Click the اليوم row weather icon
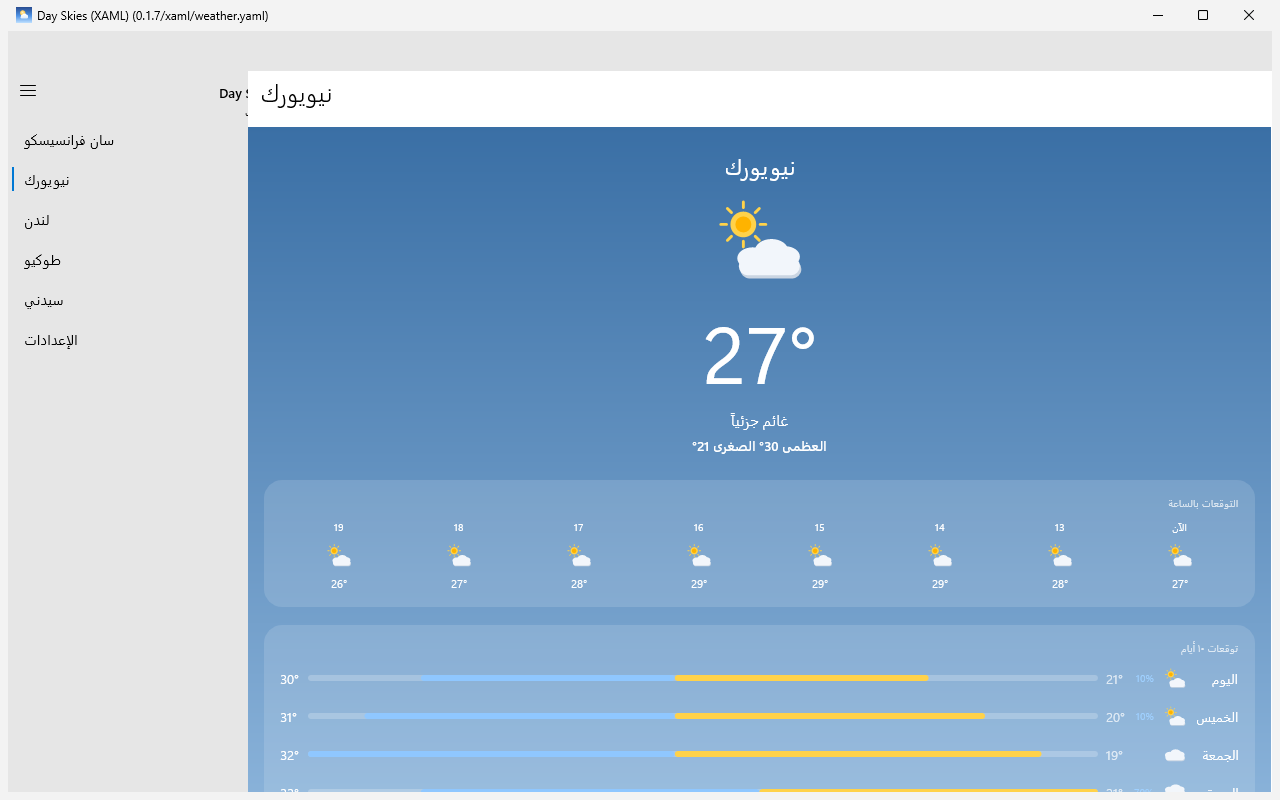The image size is (1280, 800). point(1175,679)
